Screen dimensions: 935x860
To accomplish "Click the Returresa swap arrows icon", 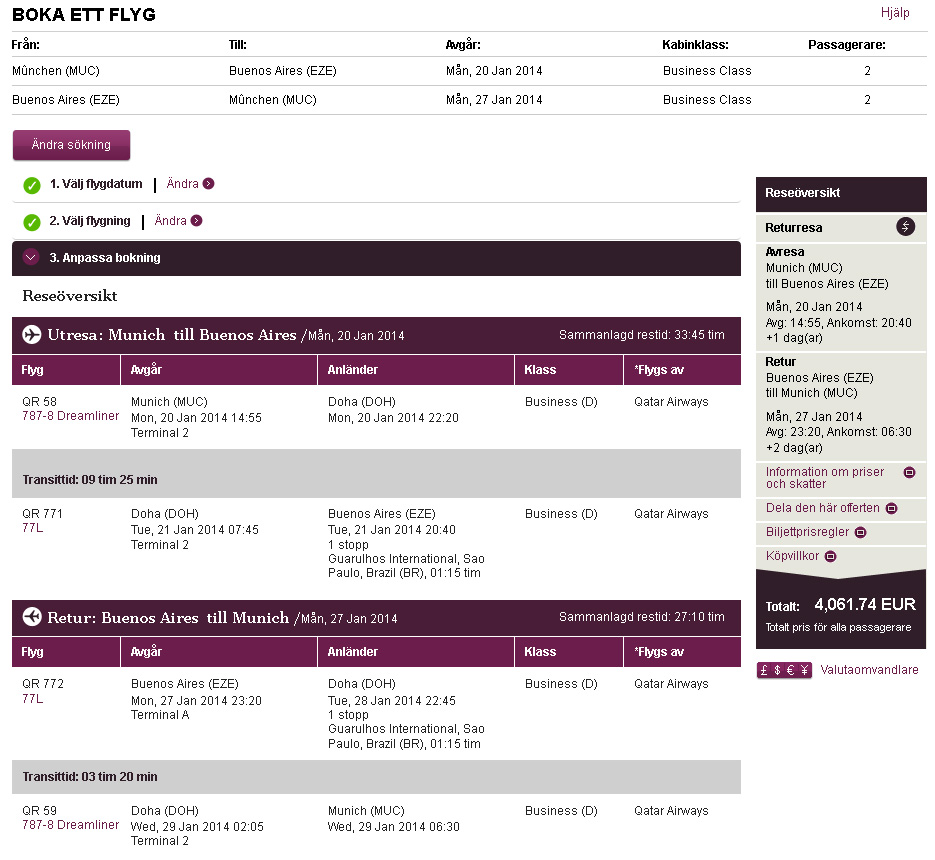I will pyautogui.click(x=905, y=227).
